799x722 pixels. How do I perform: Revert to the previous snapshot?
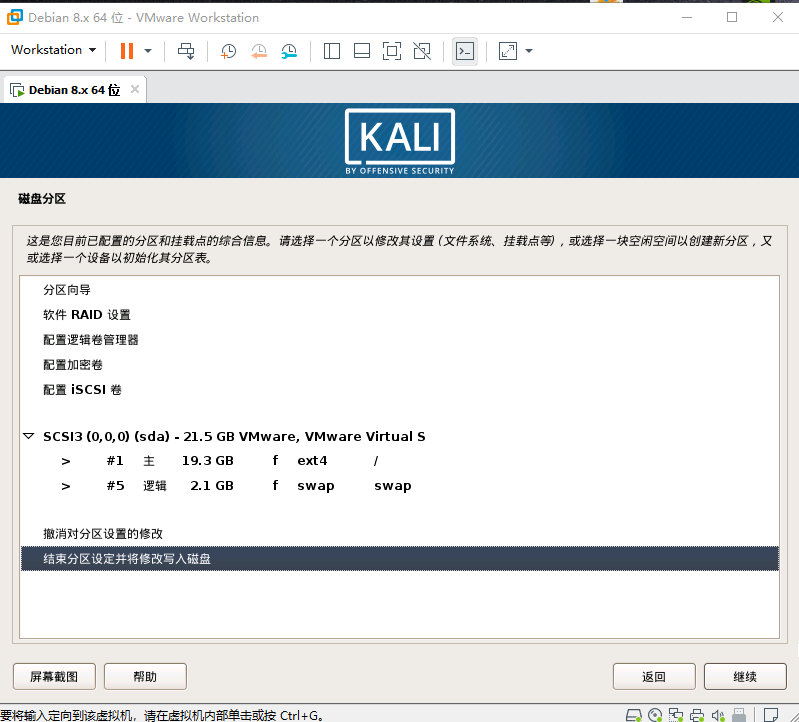pos(259,51)
